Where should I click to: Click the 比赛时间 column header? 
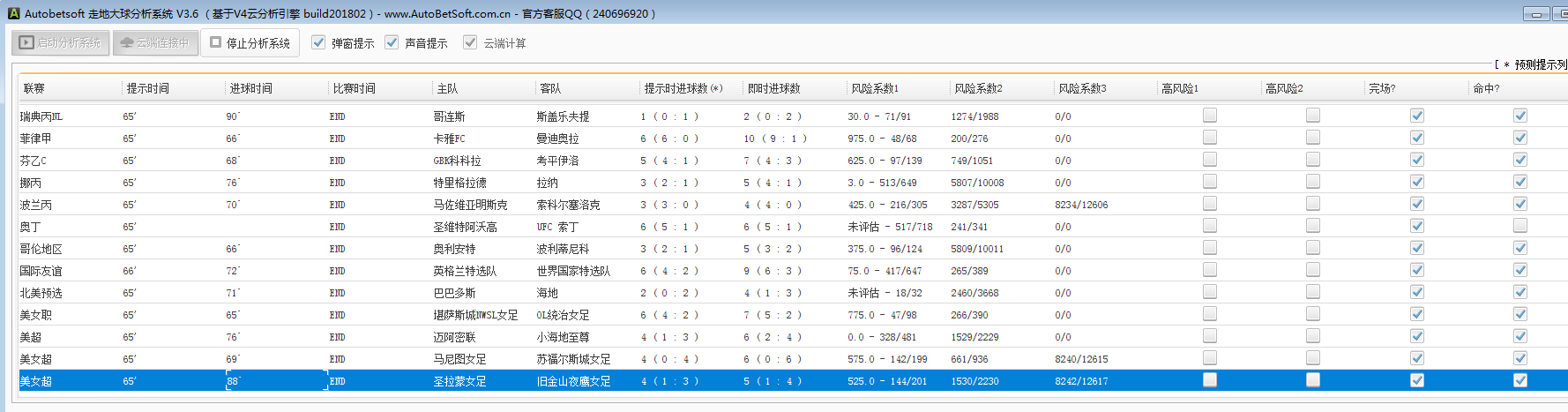(354, 88)
